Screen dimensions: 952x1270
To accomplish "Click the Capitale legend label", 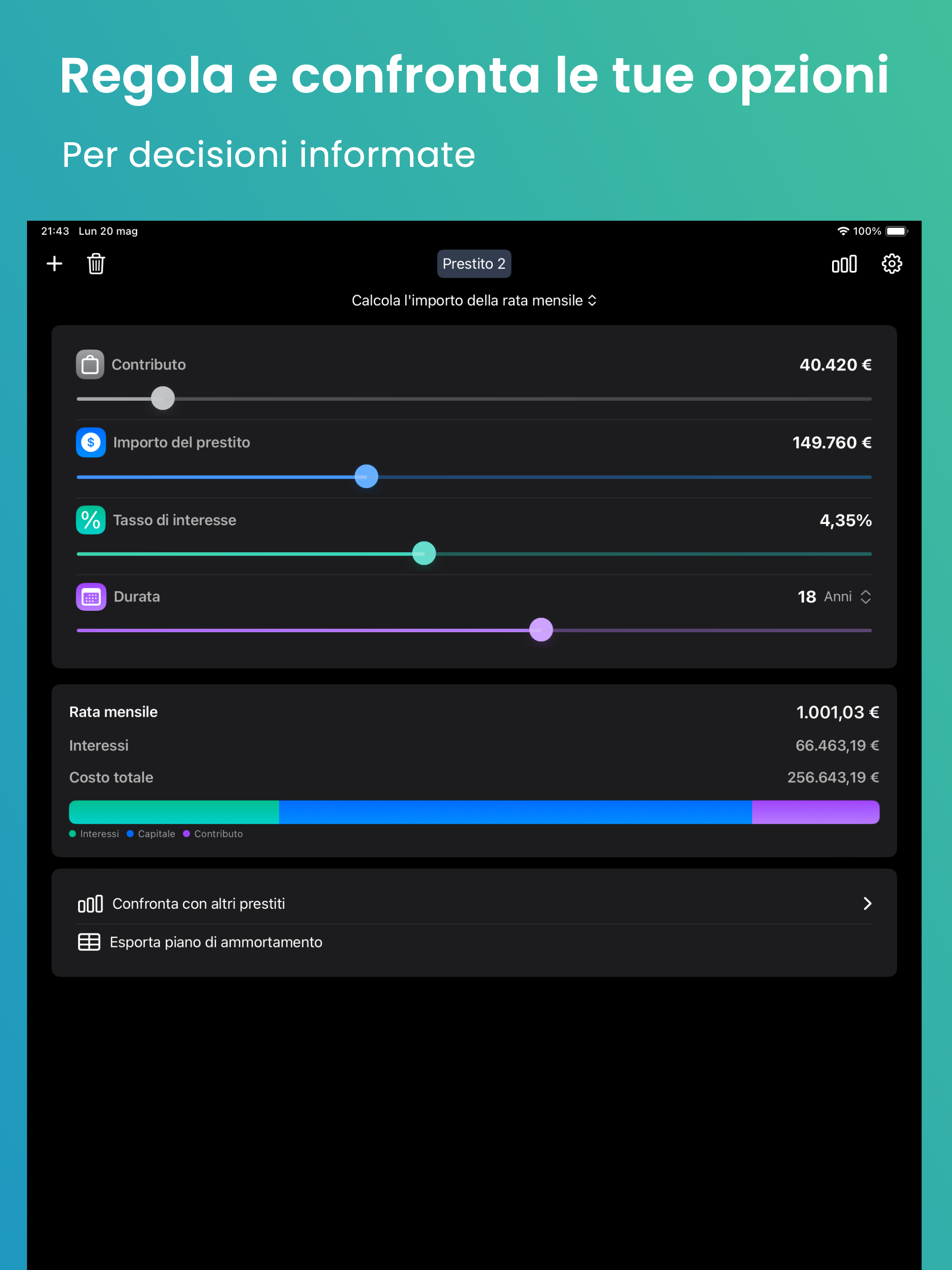I will 156,833.
